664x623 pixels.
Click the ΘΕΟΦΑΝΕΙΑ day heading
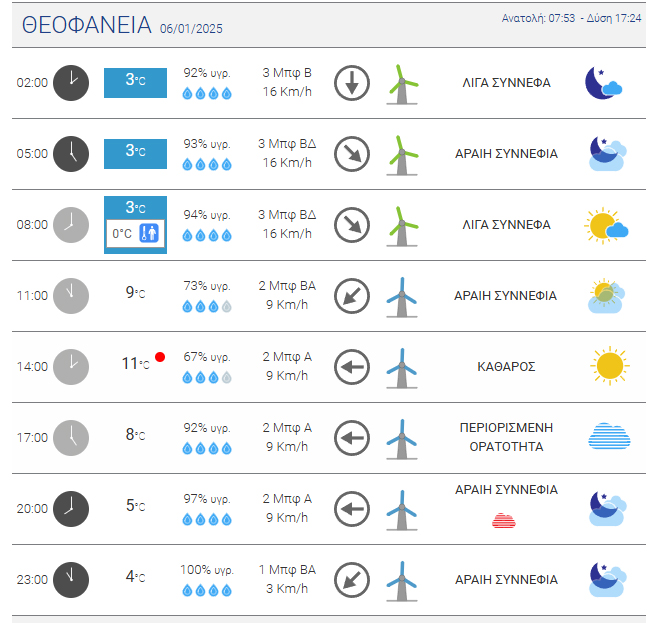[87, 26]
